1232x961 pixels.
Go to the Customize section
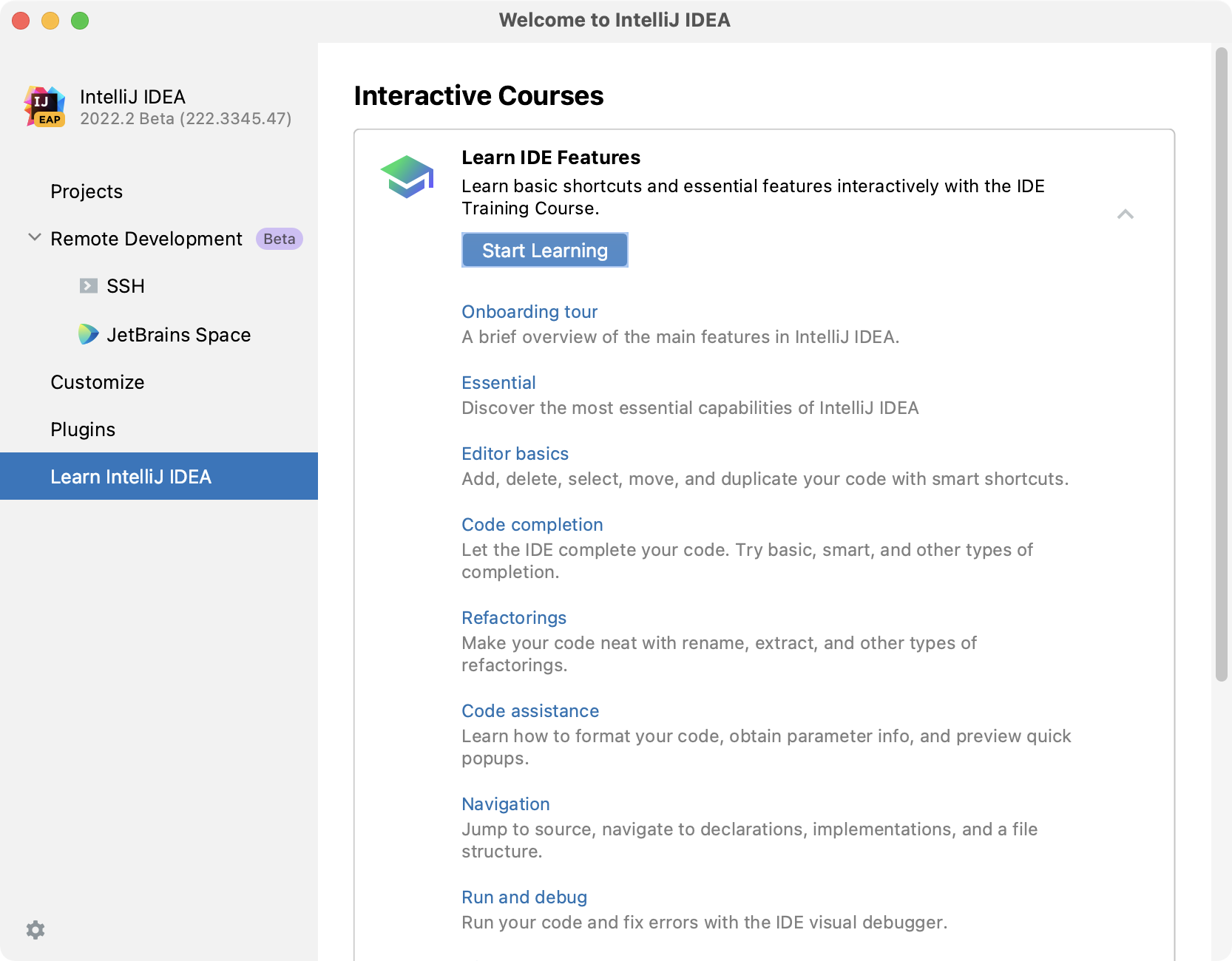coord(159,382)
